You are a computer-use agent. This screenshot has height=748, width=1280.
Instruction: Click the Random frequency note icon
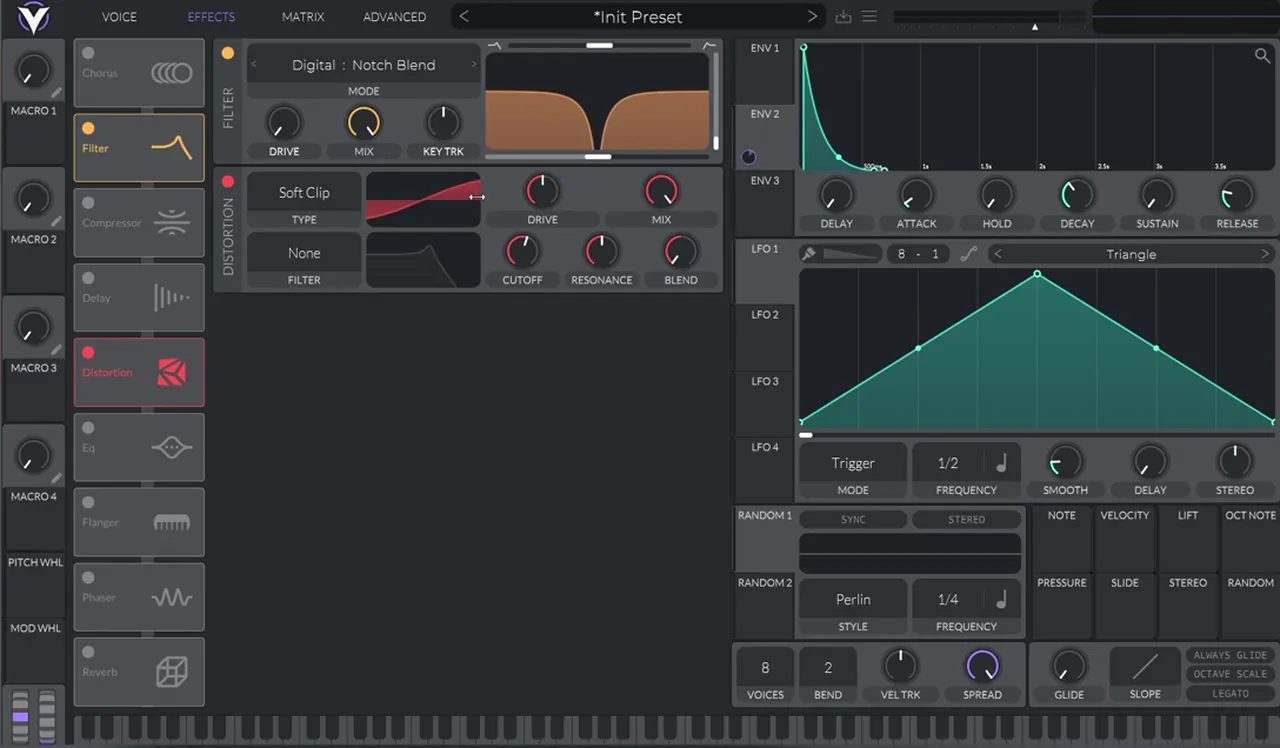click(x=1001, y=599)
